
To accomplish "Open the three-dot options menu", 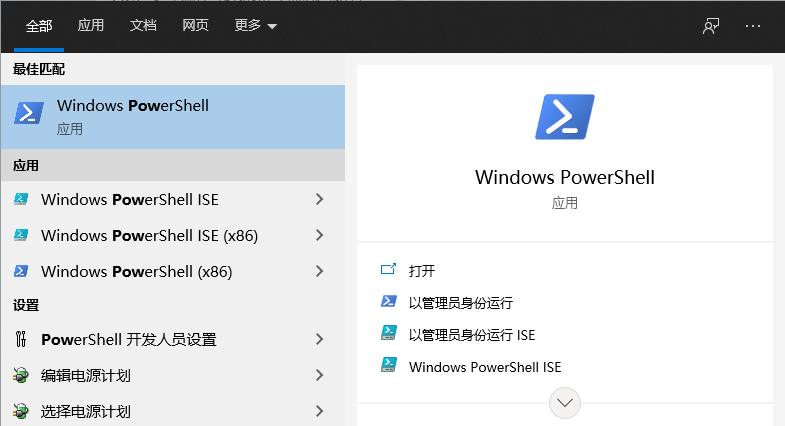I will point(752,26).
